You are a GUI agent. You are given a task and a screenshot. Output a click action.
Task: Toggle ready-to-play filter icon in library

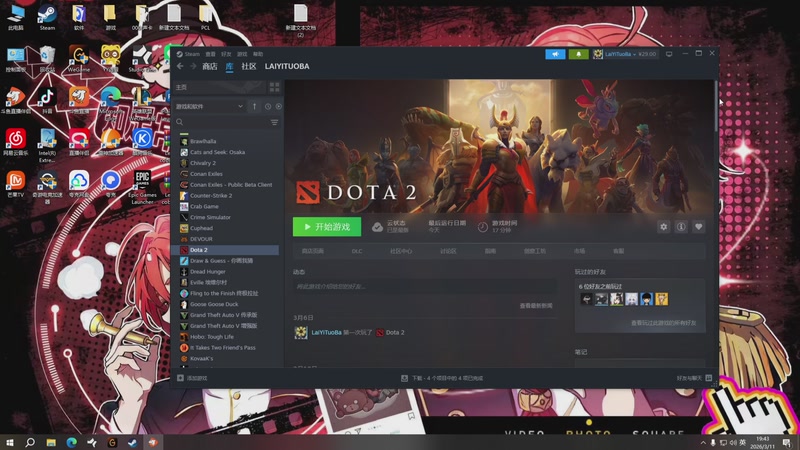point(279,107)
